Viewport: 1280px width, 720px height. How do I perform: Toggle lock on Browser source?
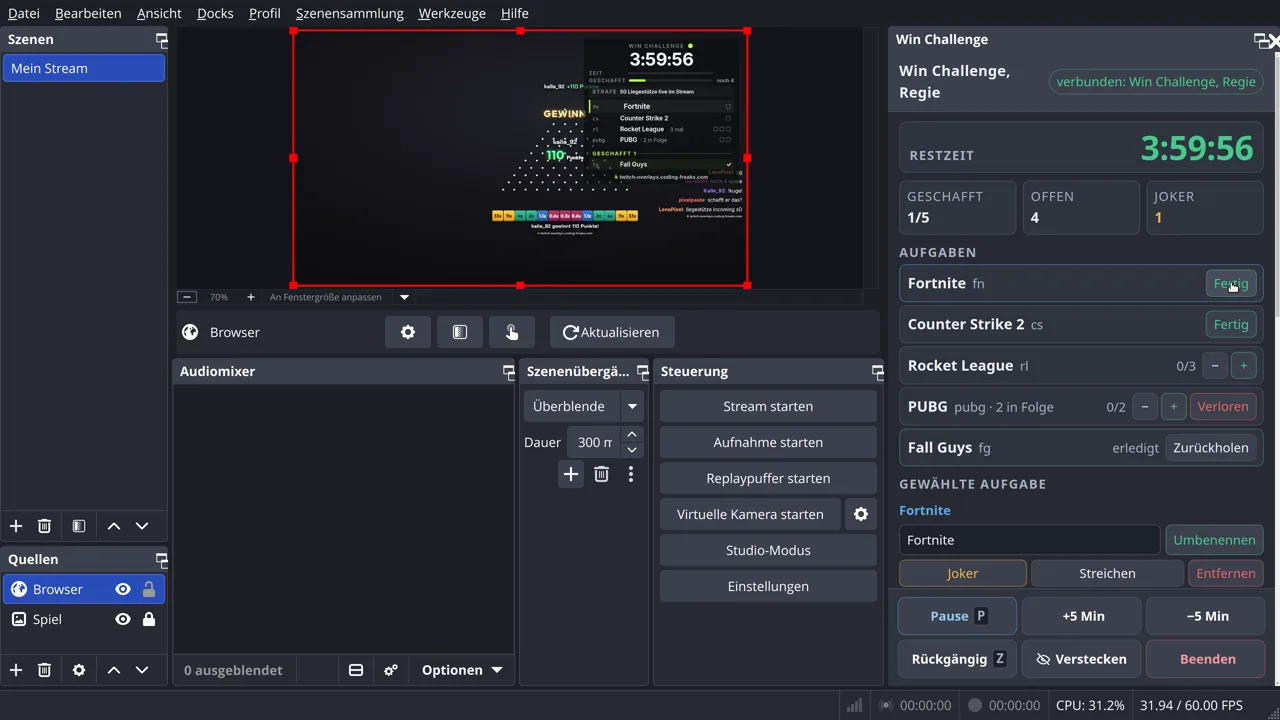pos(149,589)
